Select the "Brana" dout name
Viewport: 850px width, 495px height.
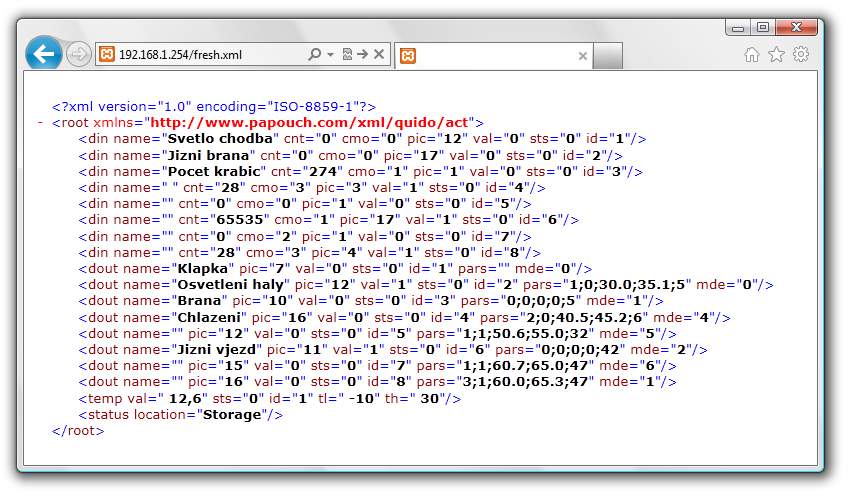click(x=199, y=300)
